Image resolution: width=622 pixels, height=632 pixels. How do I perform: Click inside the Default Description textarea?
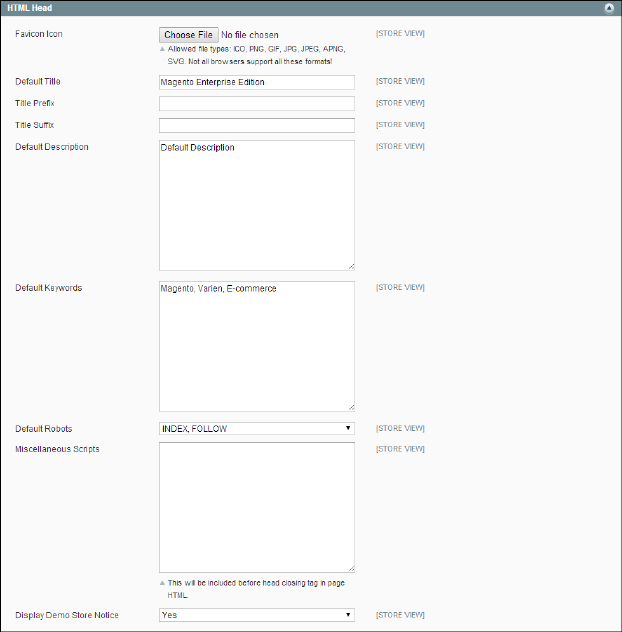tap(256, 205)
